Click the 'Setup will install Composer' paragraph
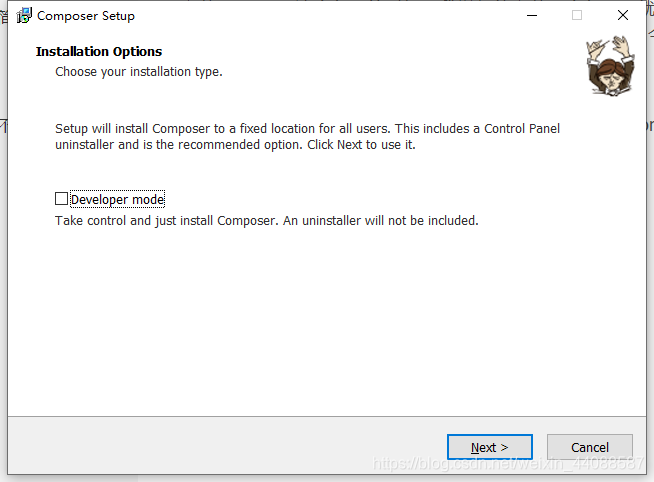This screenshot has width=654, height=482. click(x=307, y=136)
